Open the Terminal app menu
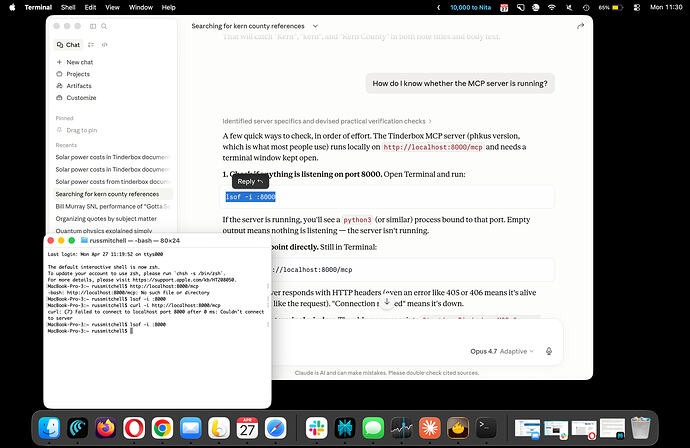Viewport: 690px width, 448px height. 38,7
